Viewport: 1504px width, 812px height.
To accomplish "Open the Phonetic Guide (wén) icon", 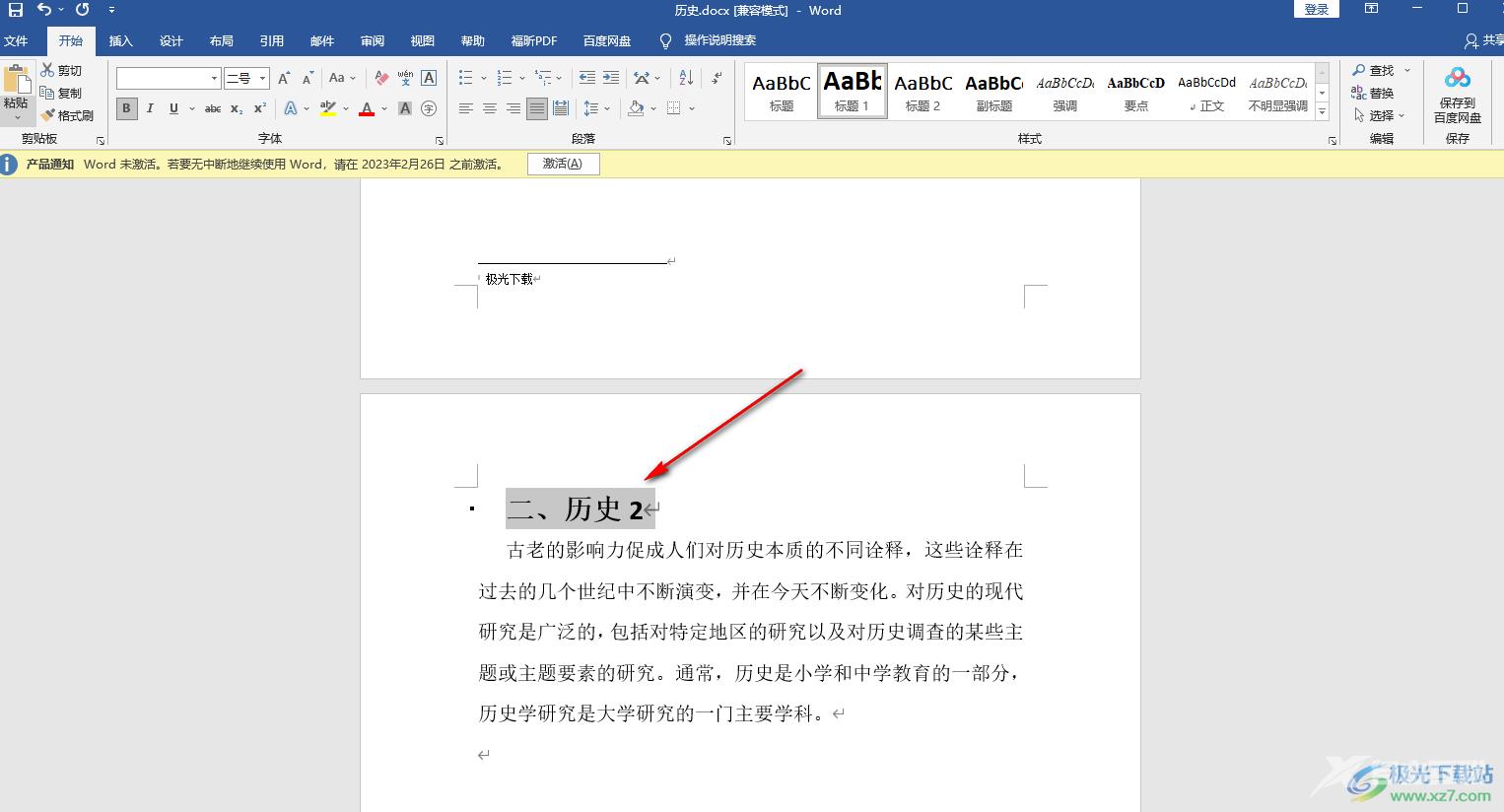I will coord(405,78).
